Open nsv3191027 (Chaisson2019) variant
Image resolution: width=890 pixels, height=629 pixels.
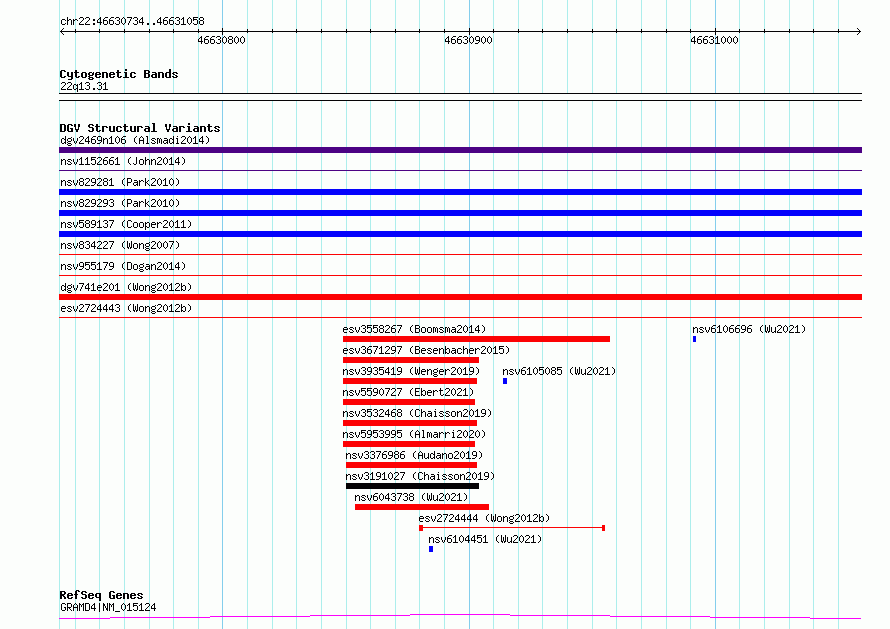pos(420,476)
